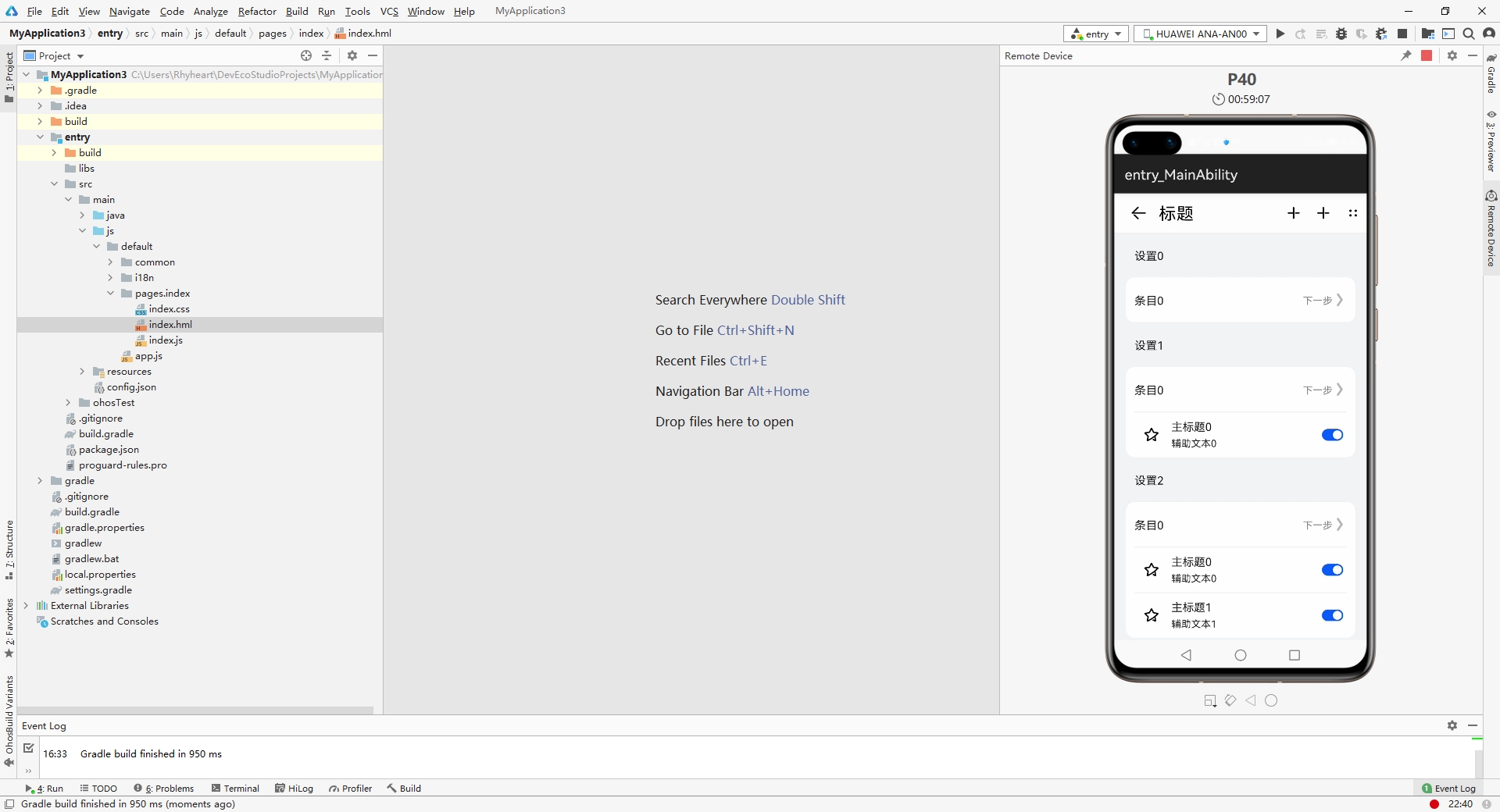The width and height of the screenshot is (1500, 812).
Task: Stop the remote device with red square
Action: (x=1427, y=55)
